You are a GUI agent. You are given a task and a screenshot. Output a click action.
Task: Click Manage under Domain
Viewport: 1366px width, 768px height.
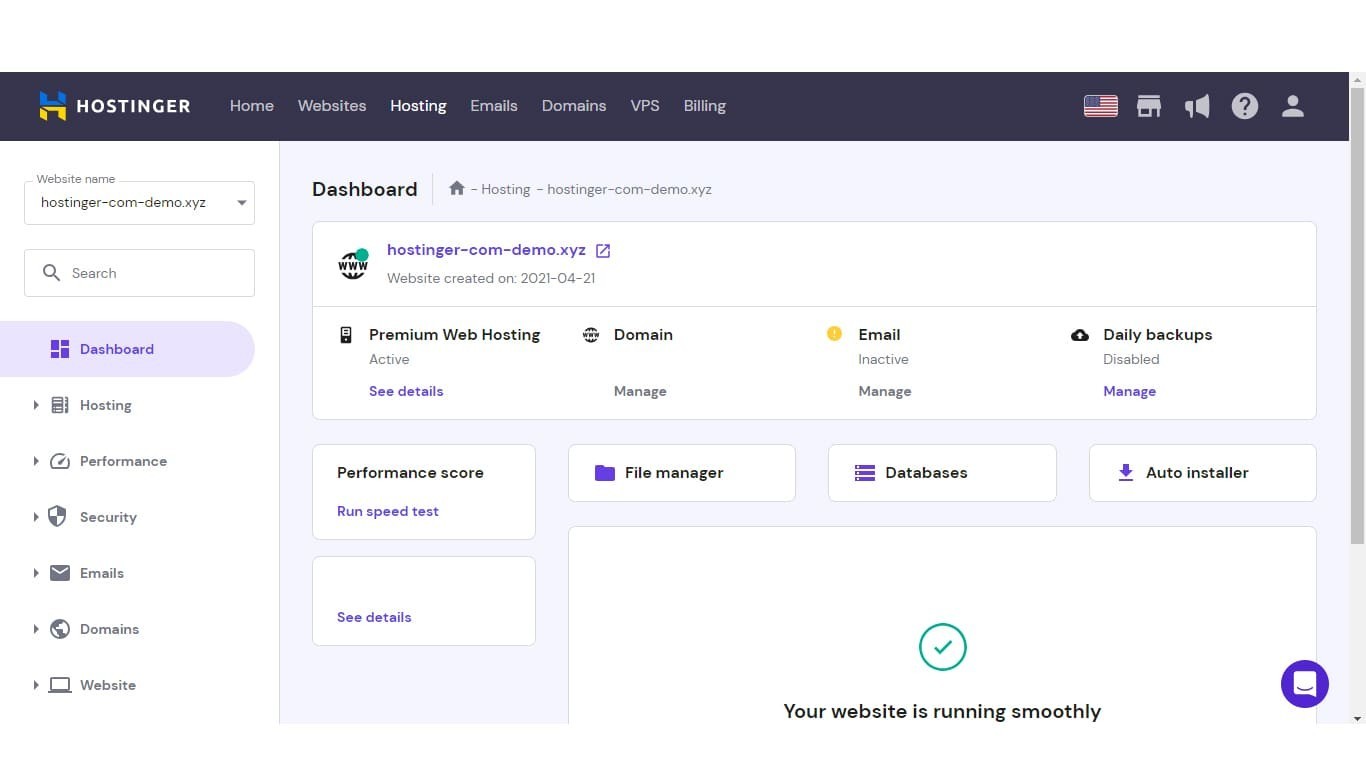[x=640, y=391]
